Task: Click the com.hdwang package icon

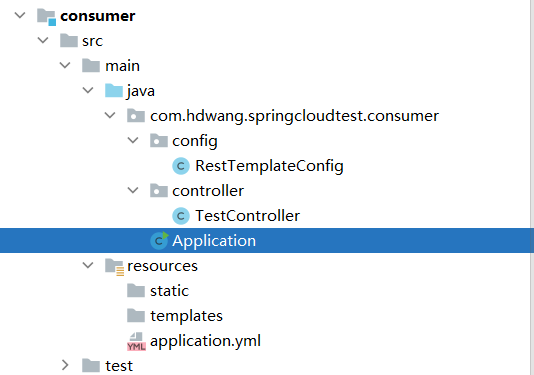Action: pyautogui.click(x=136, y=116)
